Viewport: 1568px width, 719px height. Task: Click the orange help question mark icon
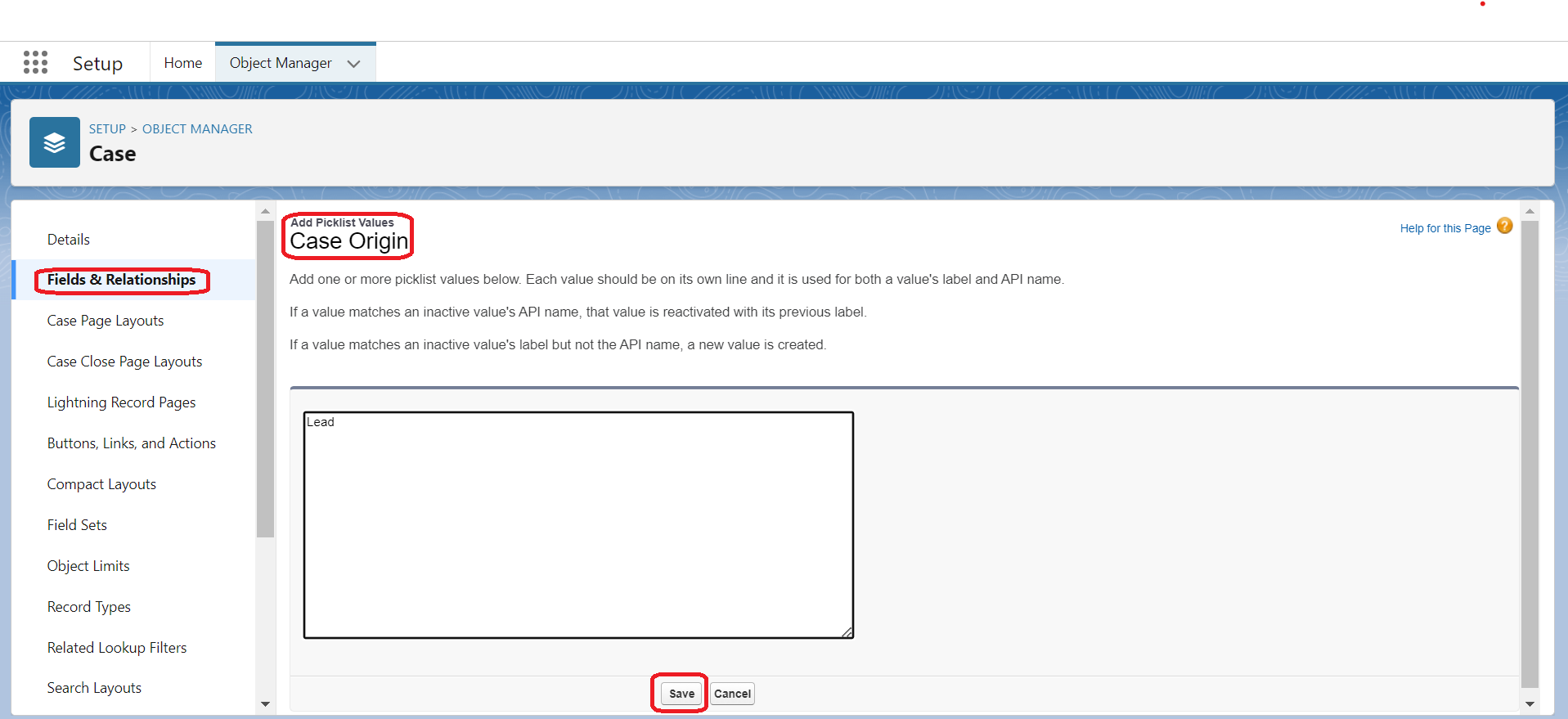(1504, 227)
